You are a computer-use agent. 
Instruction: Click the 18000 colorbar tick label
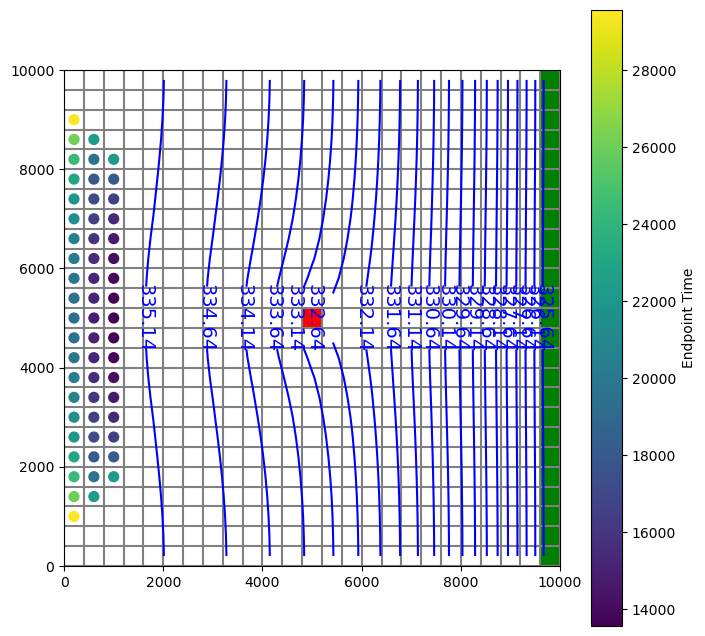(654, 456)
